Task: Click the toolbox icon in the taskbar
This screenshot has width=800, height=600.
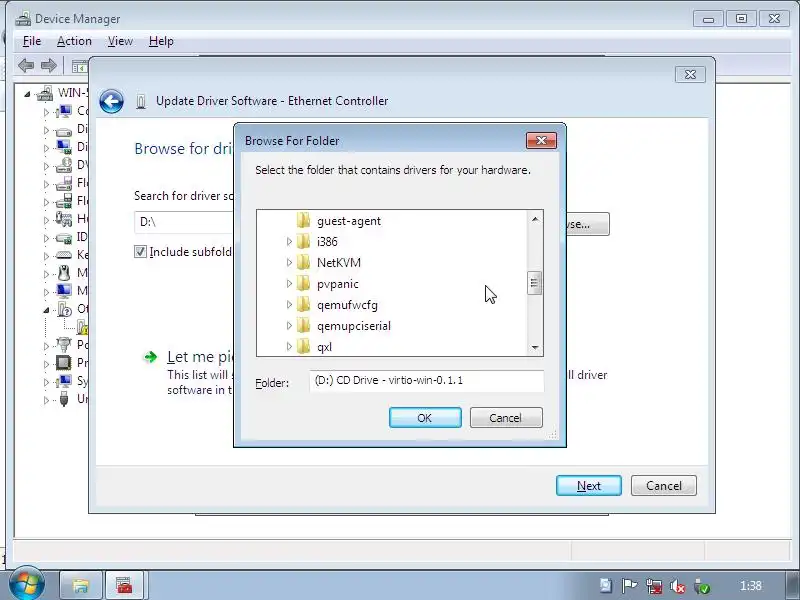Action: click(x=123, y=585)
